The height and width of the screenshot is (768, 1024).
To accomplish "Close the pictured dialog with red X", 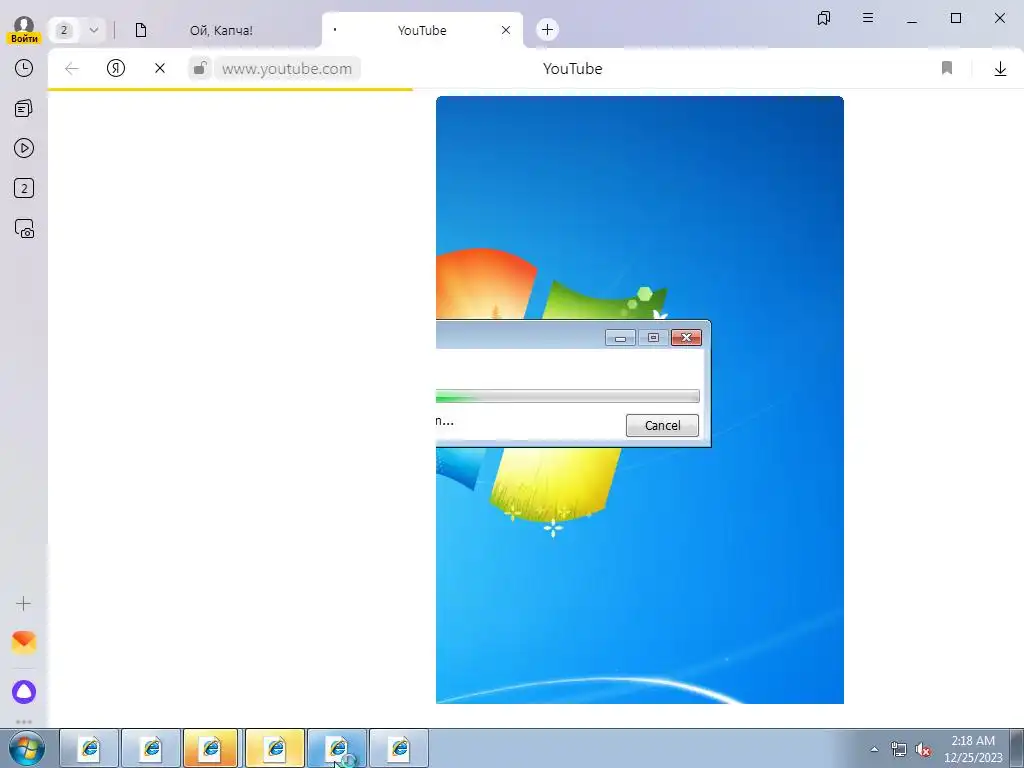I will click(686, 338).
